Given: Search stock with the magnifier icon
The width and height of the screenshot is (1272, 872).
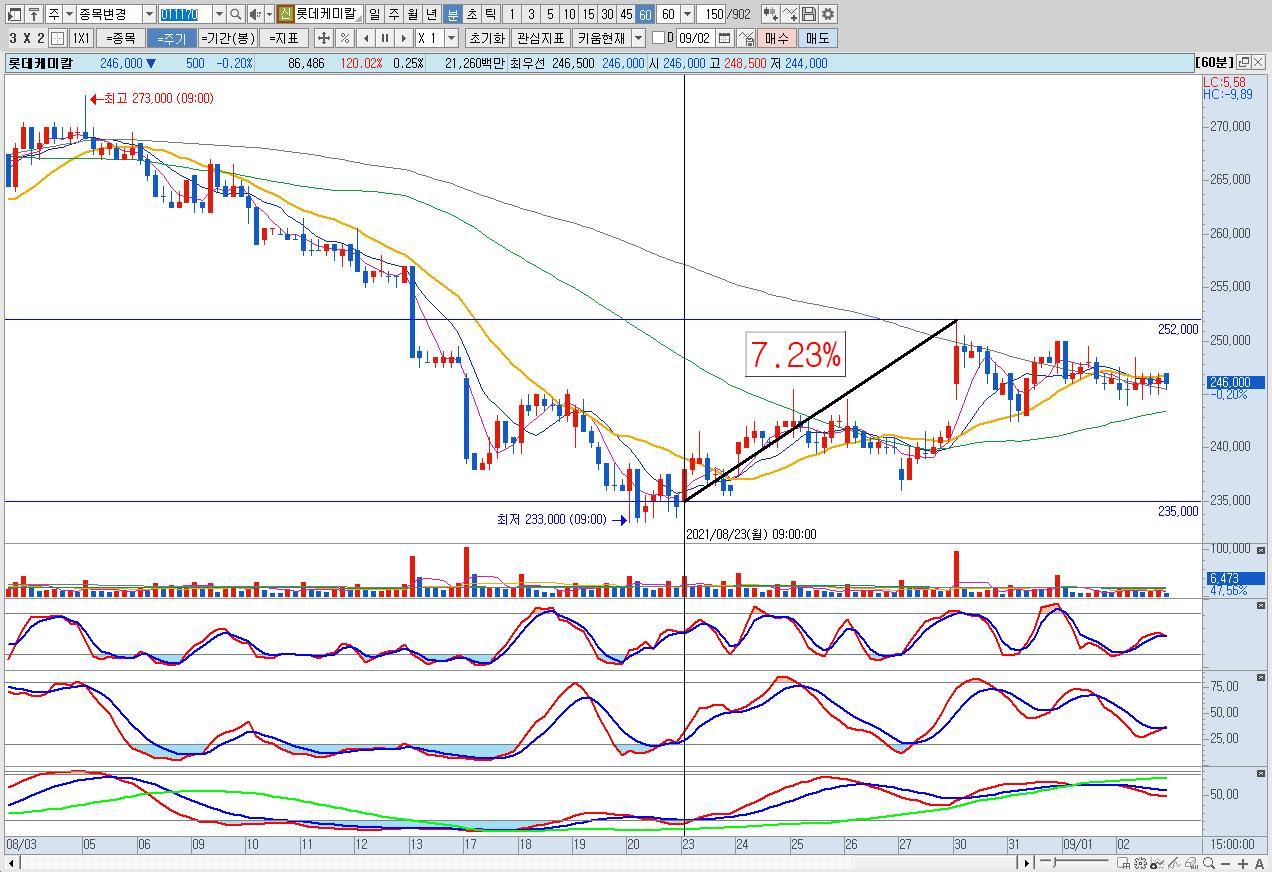Looking at the screenshot, I should pyautogui.click(x=235, y=14).
